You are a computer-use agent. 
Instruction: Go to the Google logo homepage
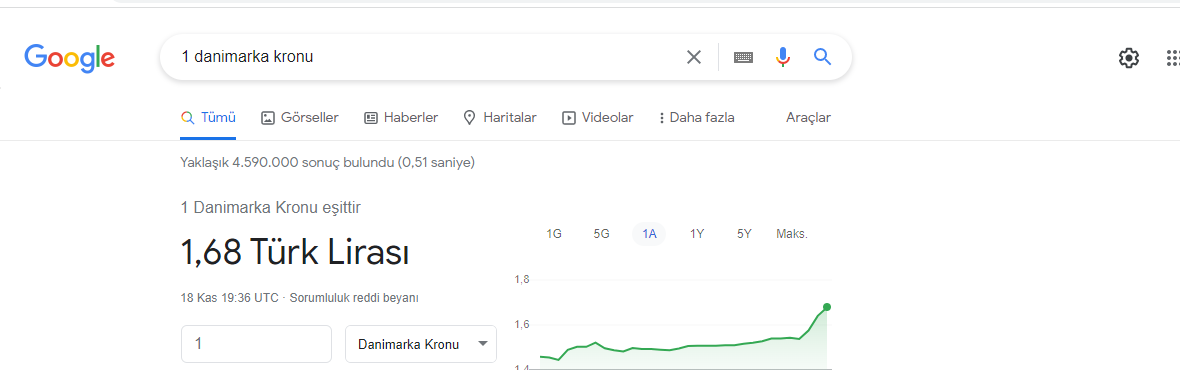click(69, 58)
